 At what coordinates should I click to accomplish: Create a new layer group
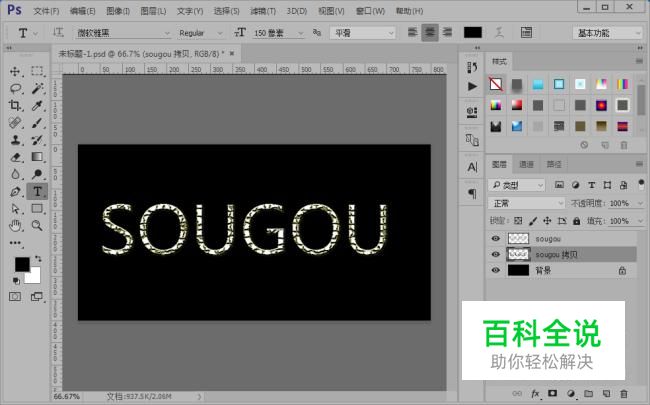[588, 393]
